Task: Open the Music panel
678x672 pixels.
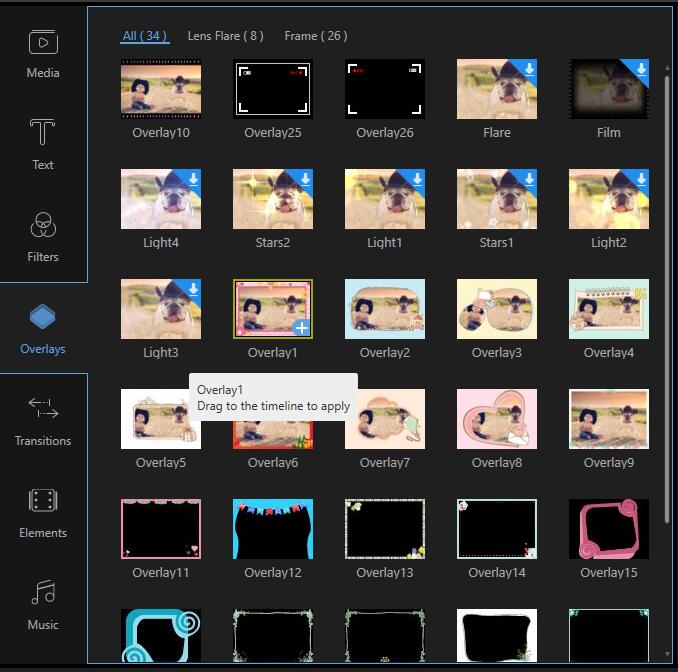Action: 43,605
